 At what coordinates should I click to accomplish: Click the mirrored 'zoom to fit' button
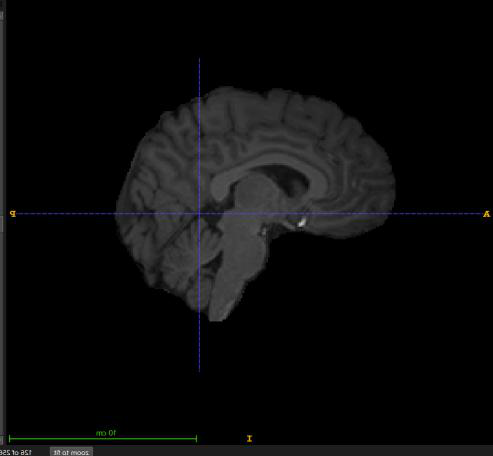(71, 452)
